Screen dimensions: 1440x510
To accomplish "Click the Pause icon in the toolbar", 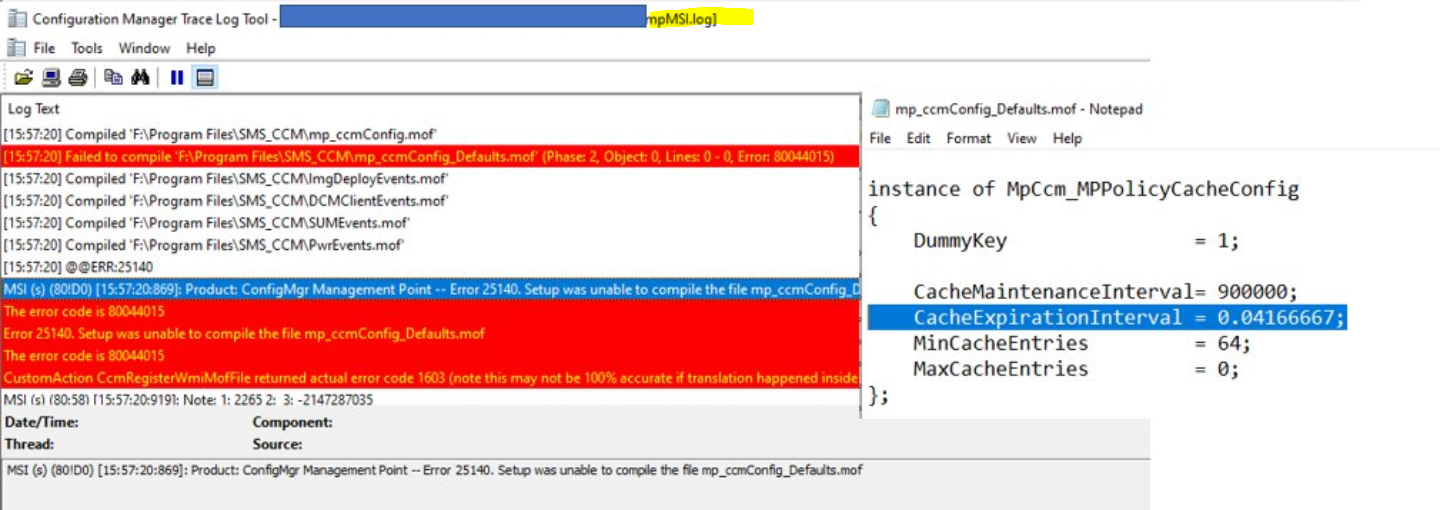I will click(x=177, y=77).
